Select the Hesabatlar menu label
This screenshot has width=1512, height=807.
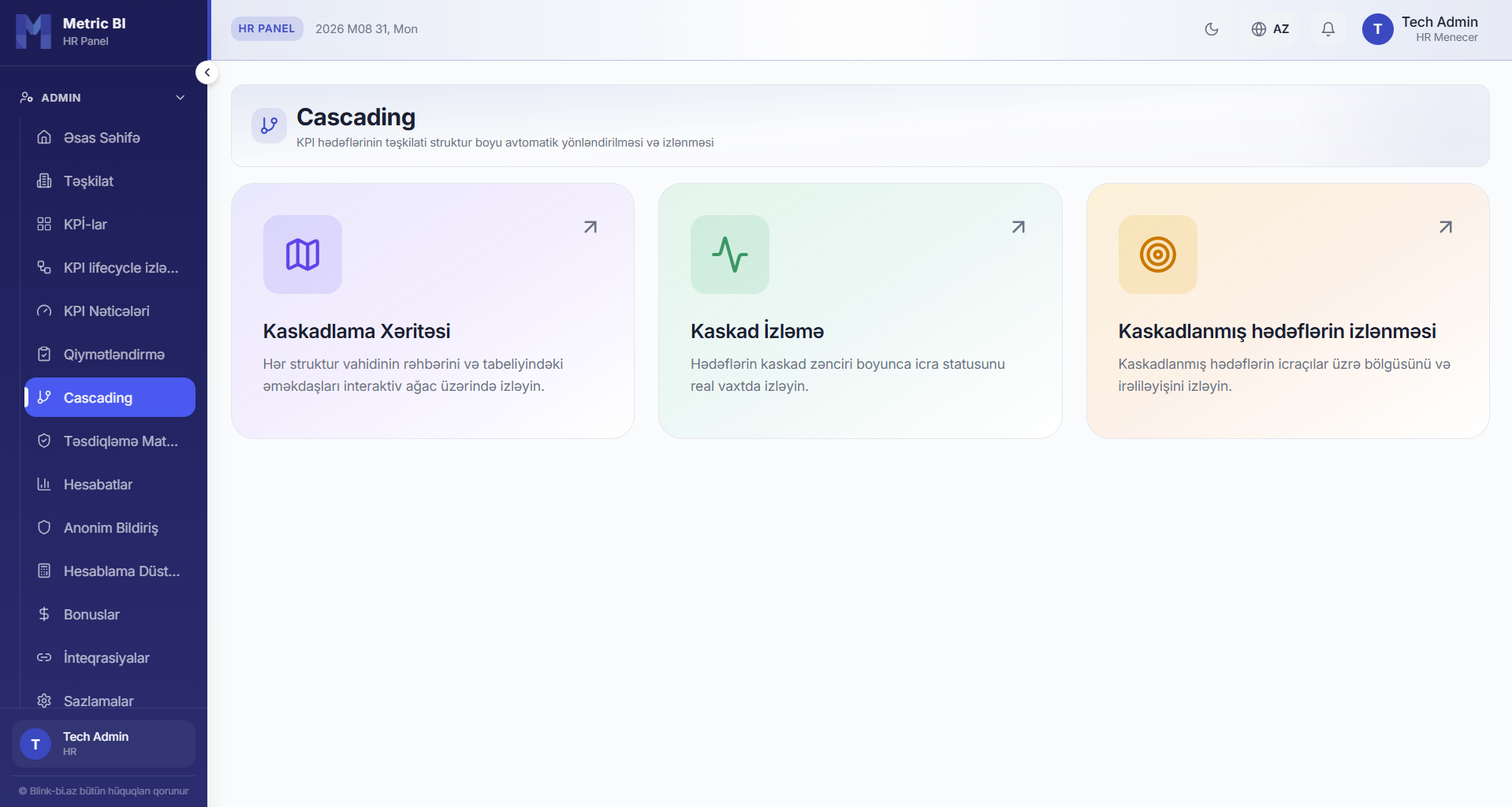tap(98, 484)
